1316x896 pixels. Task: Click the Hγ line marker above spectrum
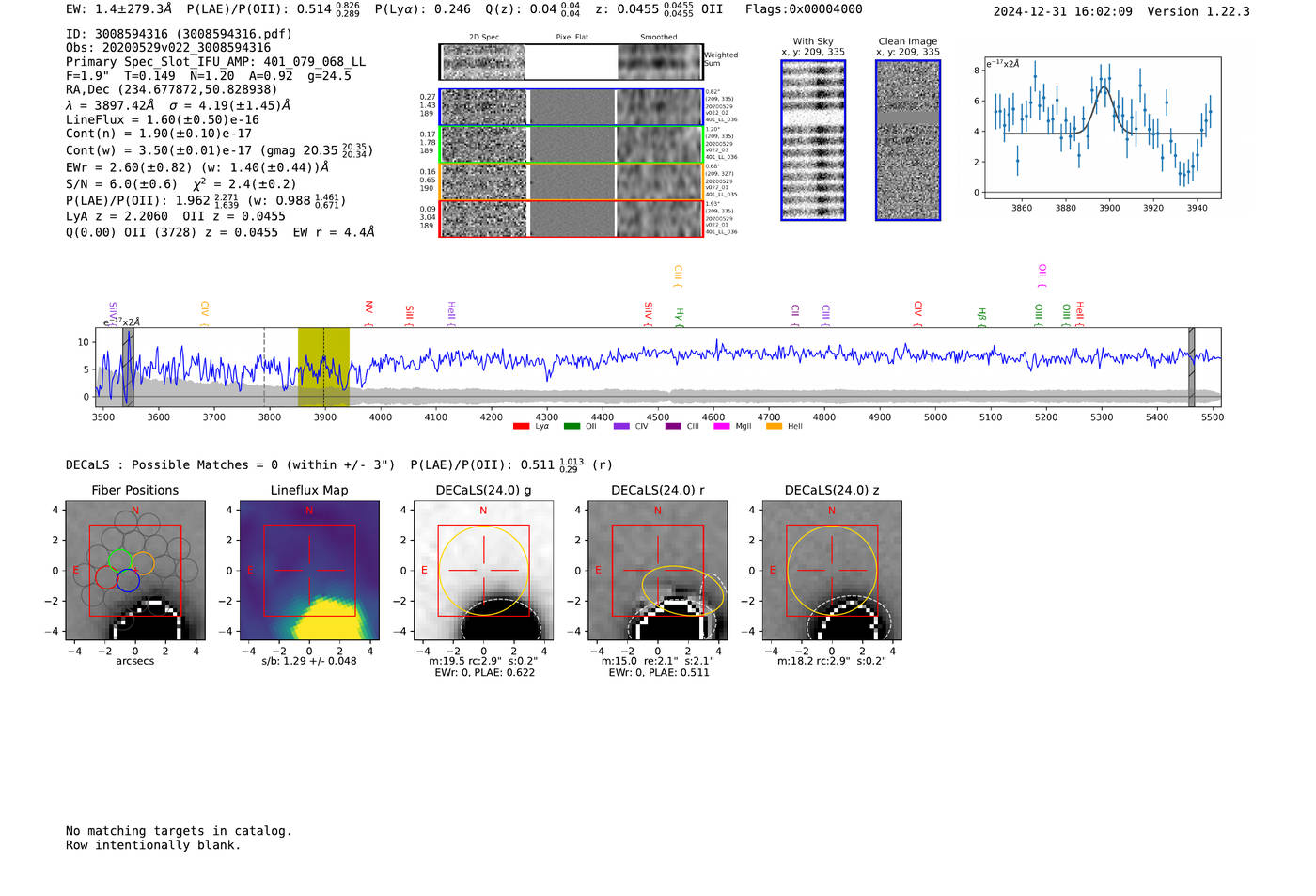679,317
